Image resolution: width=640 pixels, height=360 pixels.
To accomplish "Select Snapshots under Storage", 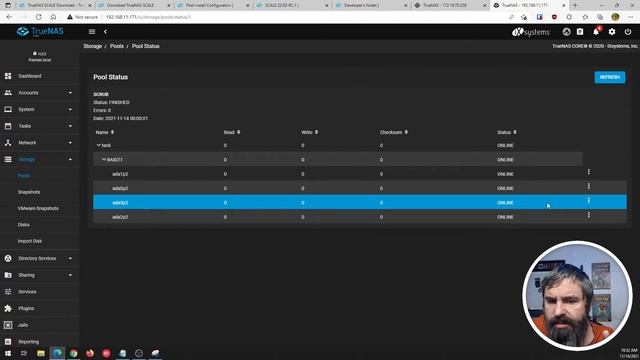I will pyautogui.click(x=29, y=192).
